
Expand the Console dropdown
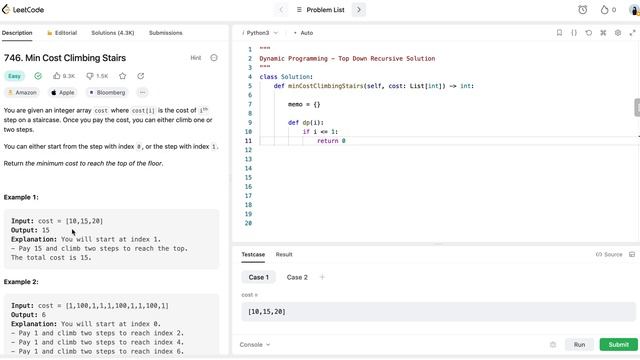255,344
